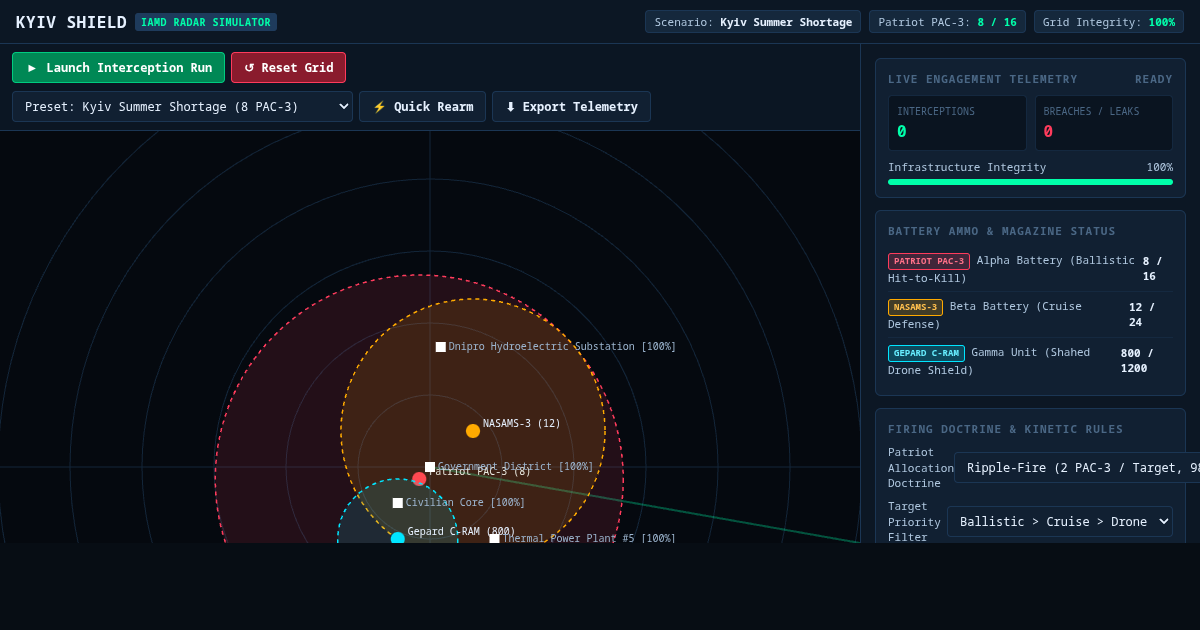The width and height of the screenshot is (1200, 630).
Task: Launch the Interception Run
Action: pos(118,68)
